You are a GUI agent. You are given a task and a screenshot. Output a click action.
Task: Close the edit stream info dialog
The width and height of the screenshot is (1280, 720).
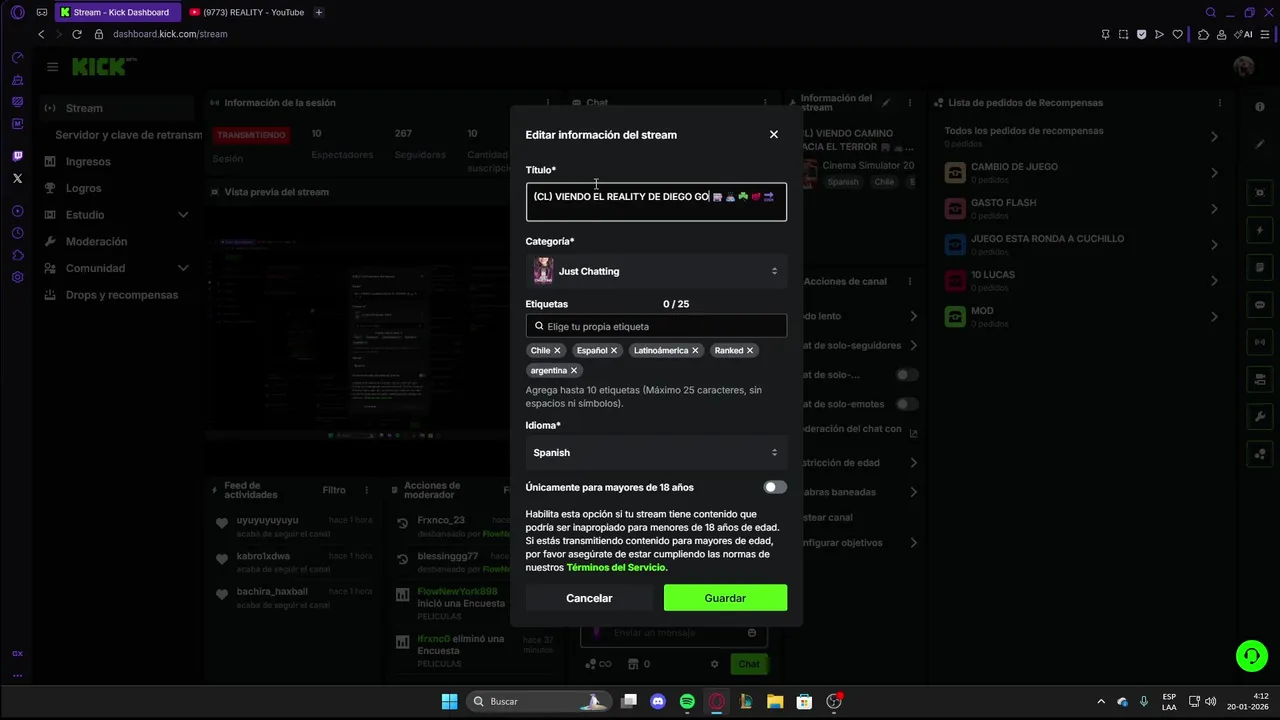tap(773, 134)
